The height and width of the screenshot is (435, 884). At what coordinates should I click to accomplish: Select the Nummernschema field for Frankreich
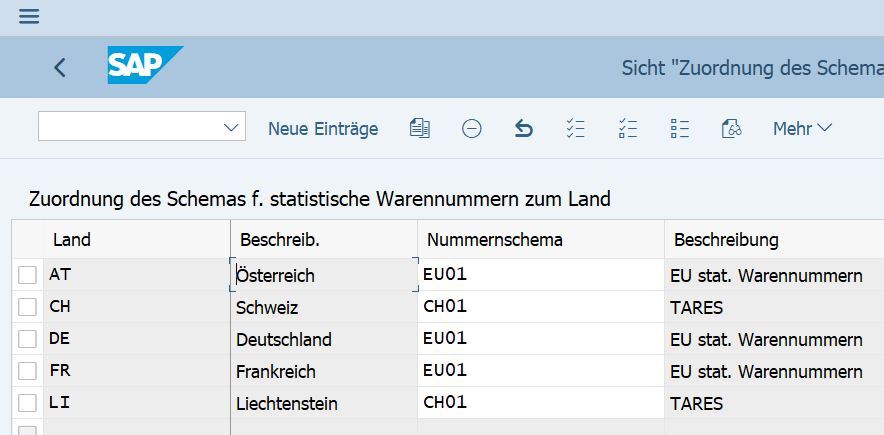point(540,371)
